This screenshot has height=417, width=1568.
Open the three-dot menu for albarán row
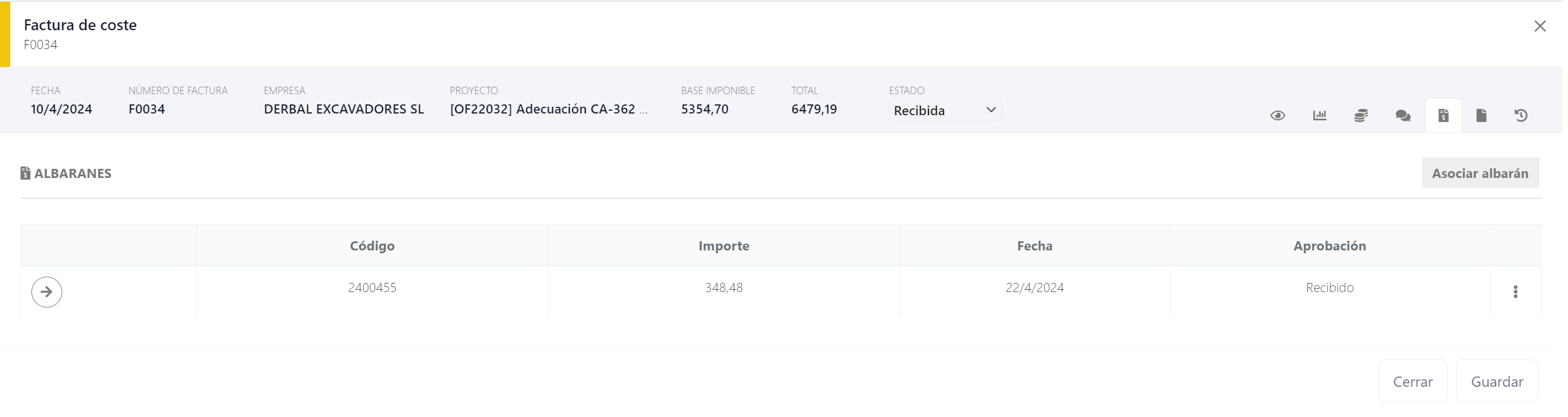tap(1515, 292)
